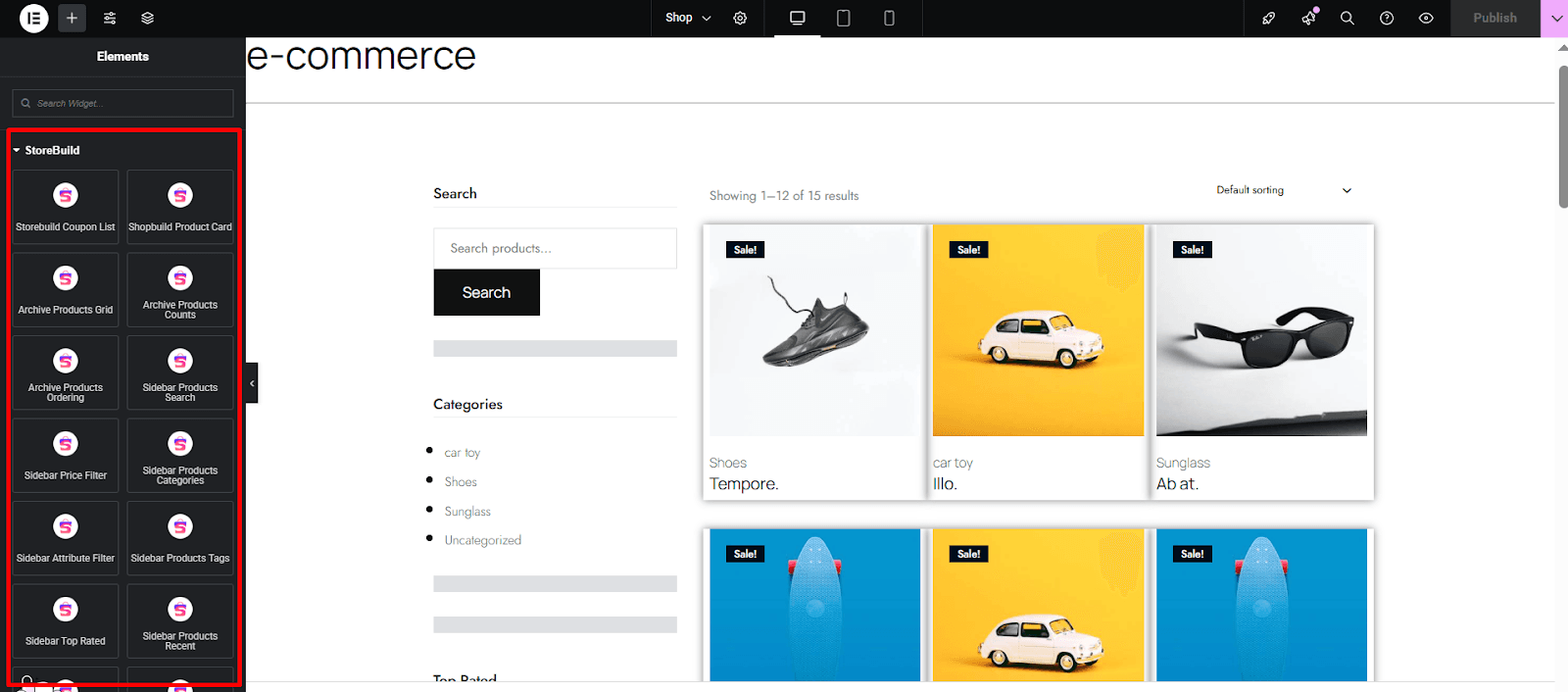The height and width of the screenshot is (692, 1568).
Task: Click the Elements panel heading
Action: [122, 57]
